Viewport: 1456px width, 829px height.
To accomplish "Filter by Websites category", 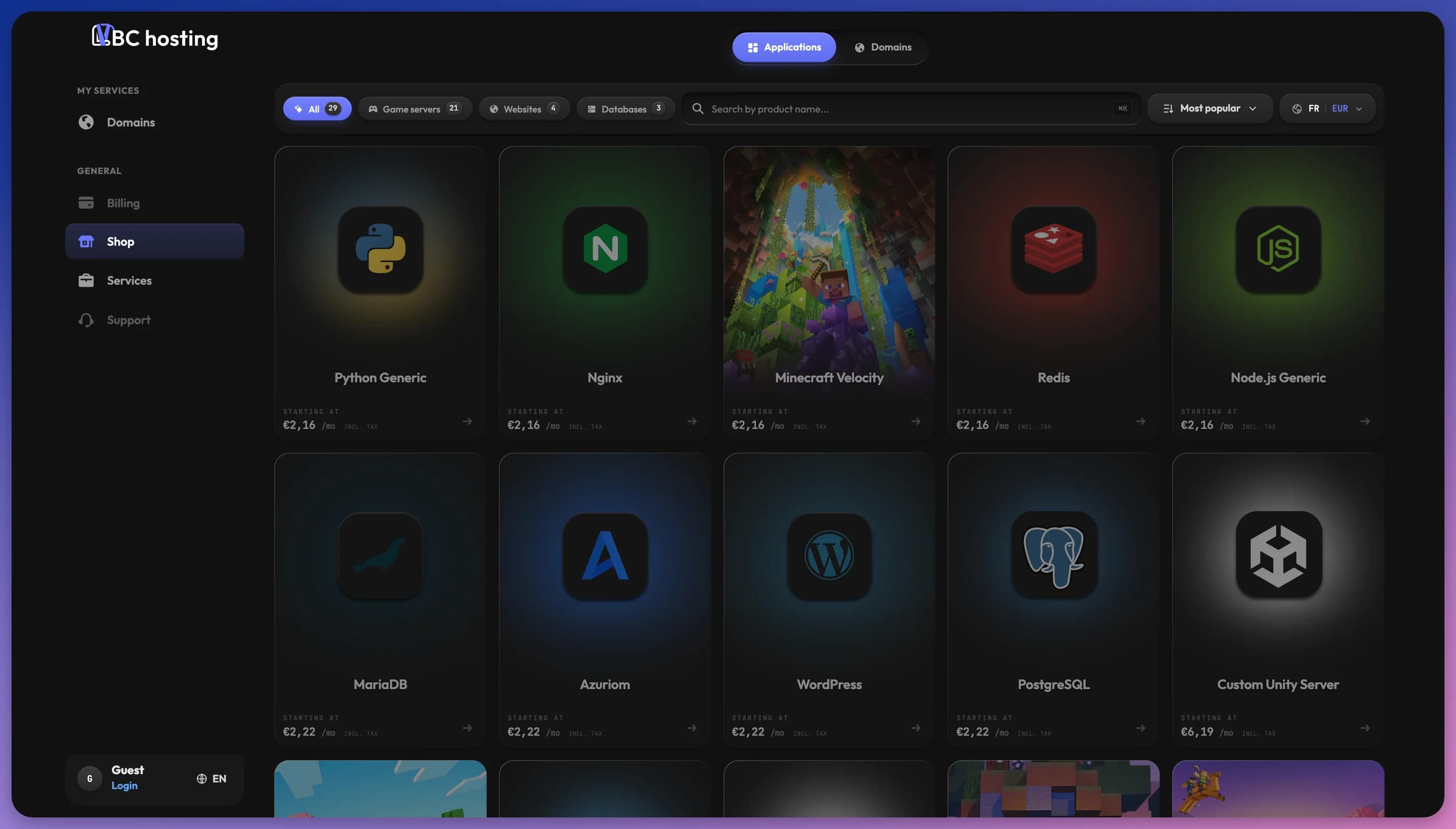I will click(524, 108).
